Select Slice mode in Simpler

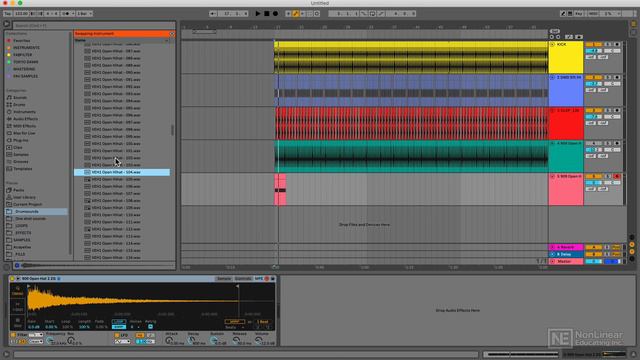point(18,322)
